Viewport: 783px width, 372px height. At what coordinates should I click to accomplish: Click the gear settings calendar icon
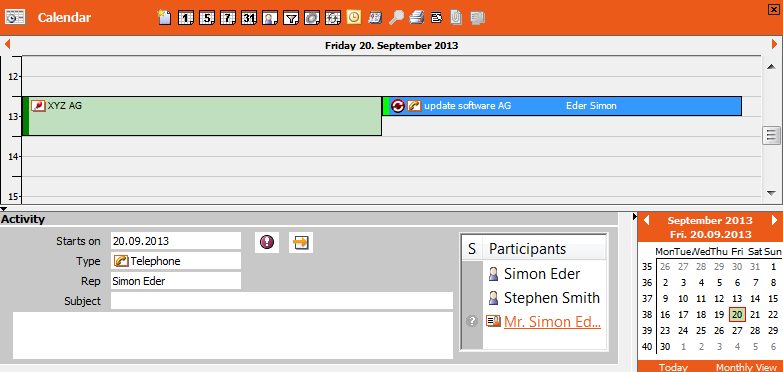[312, 18]
